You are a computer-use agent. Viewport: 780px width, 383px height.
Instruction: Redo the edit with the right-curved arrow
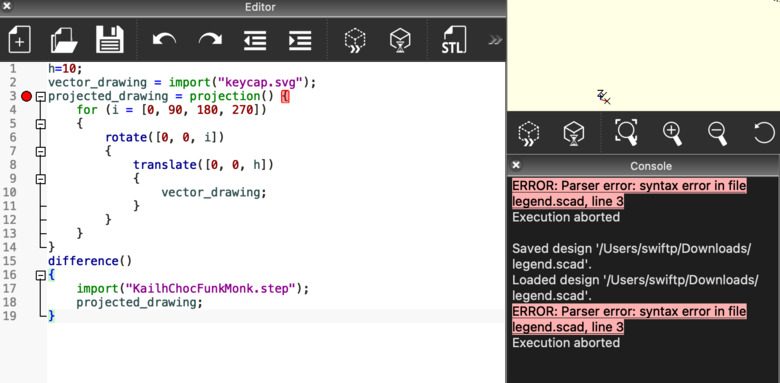tap(210, 39)
